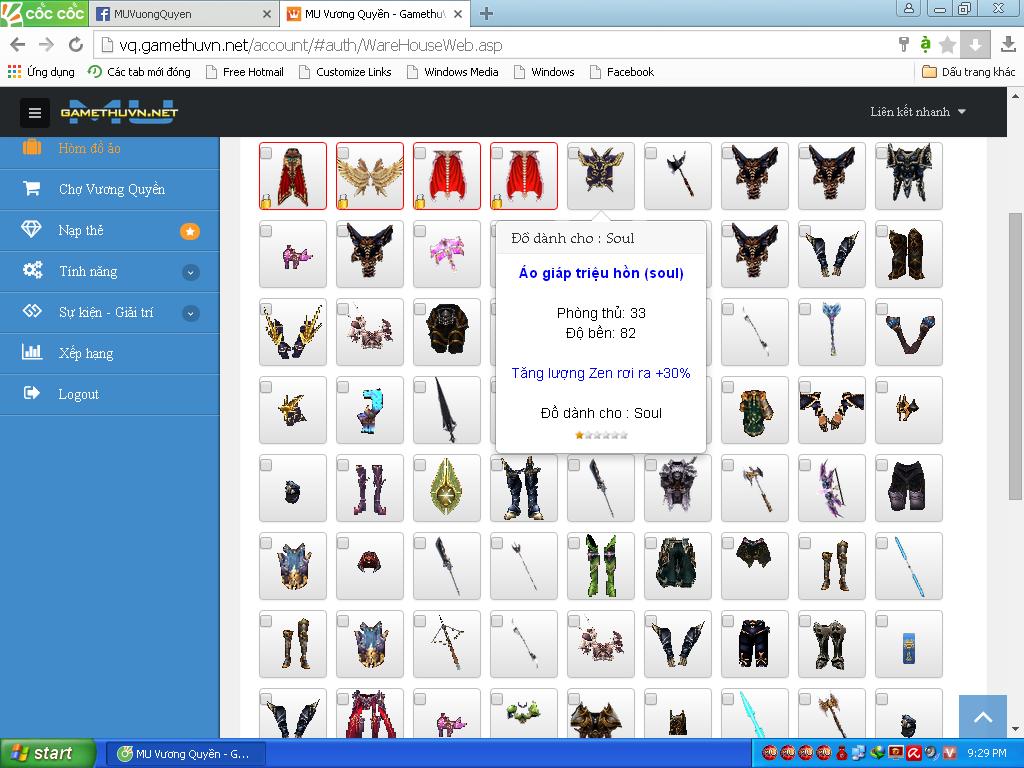Click the Windows start button
The height and width of the screenshot is (768, 1024).
tap(47, 753)
